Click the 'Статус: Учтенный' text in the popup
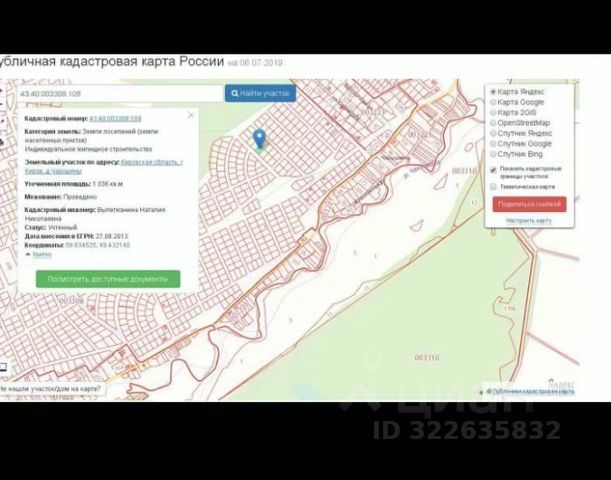The height and width of the screenshot is (480, 611). [51, 227]
